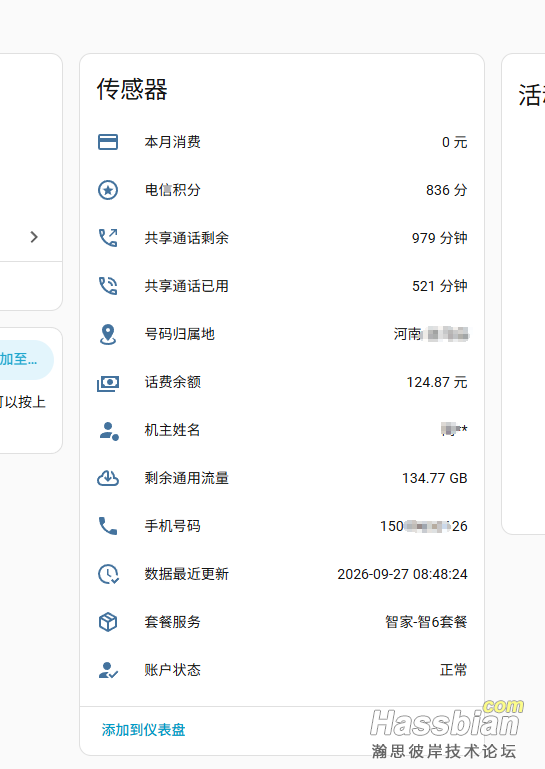The height and width of the screenshot is (769, 545).
Task: Click the 521 分钟 value
Action: pos(440,286)
